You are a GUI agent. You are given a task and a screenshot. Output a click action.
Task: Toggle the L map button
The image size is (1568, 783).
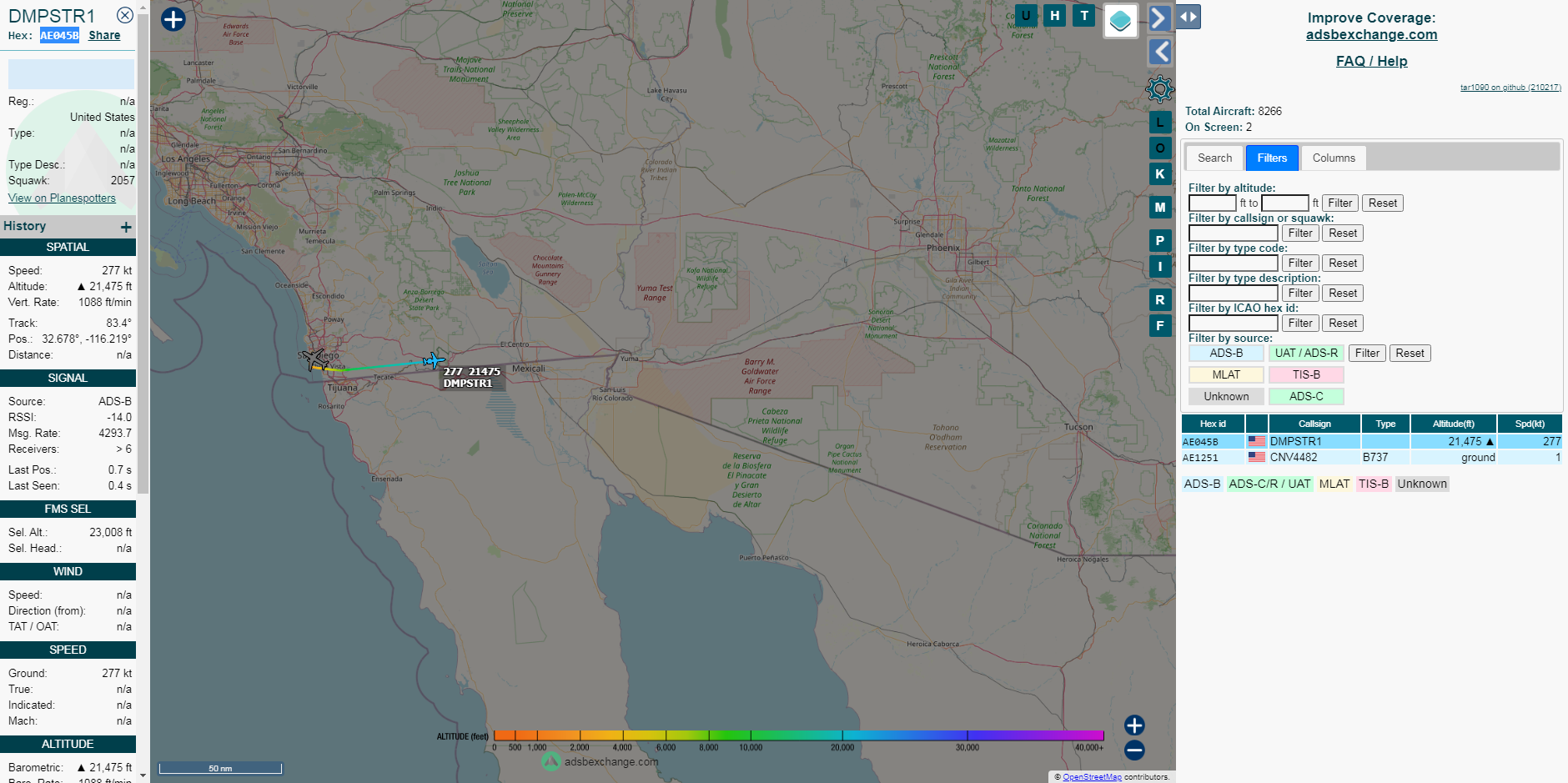1160,122
